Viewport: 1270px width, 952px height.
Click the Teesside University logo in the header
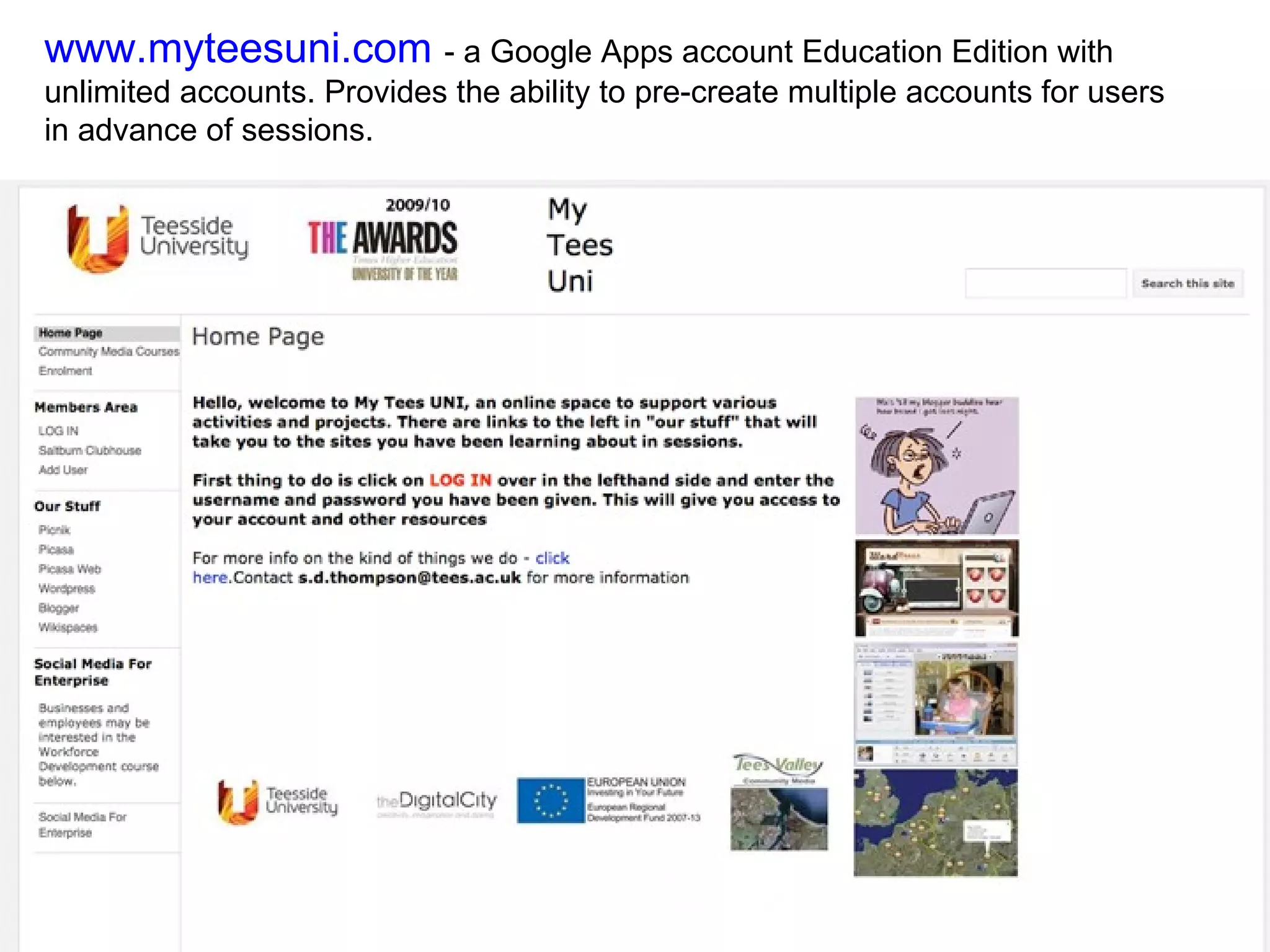(x=158, y=239)
